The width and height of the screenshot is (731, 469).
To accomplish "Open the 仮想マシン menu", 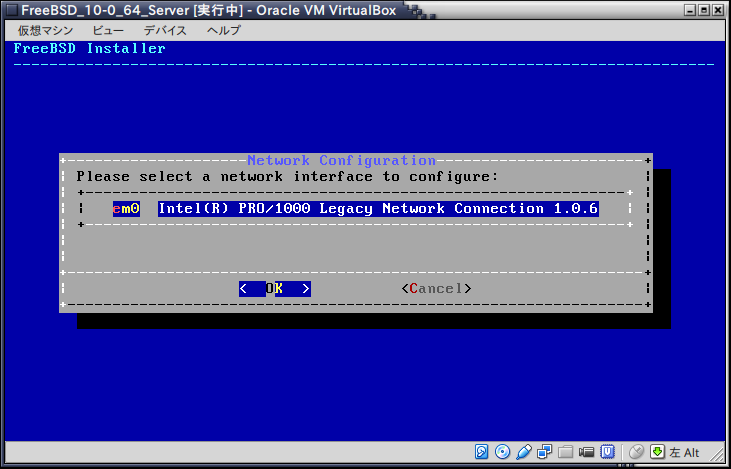I will [x=45, y=30].
